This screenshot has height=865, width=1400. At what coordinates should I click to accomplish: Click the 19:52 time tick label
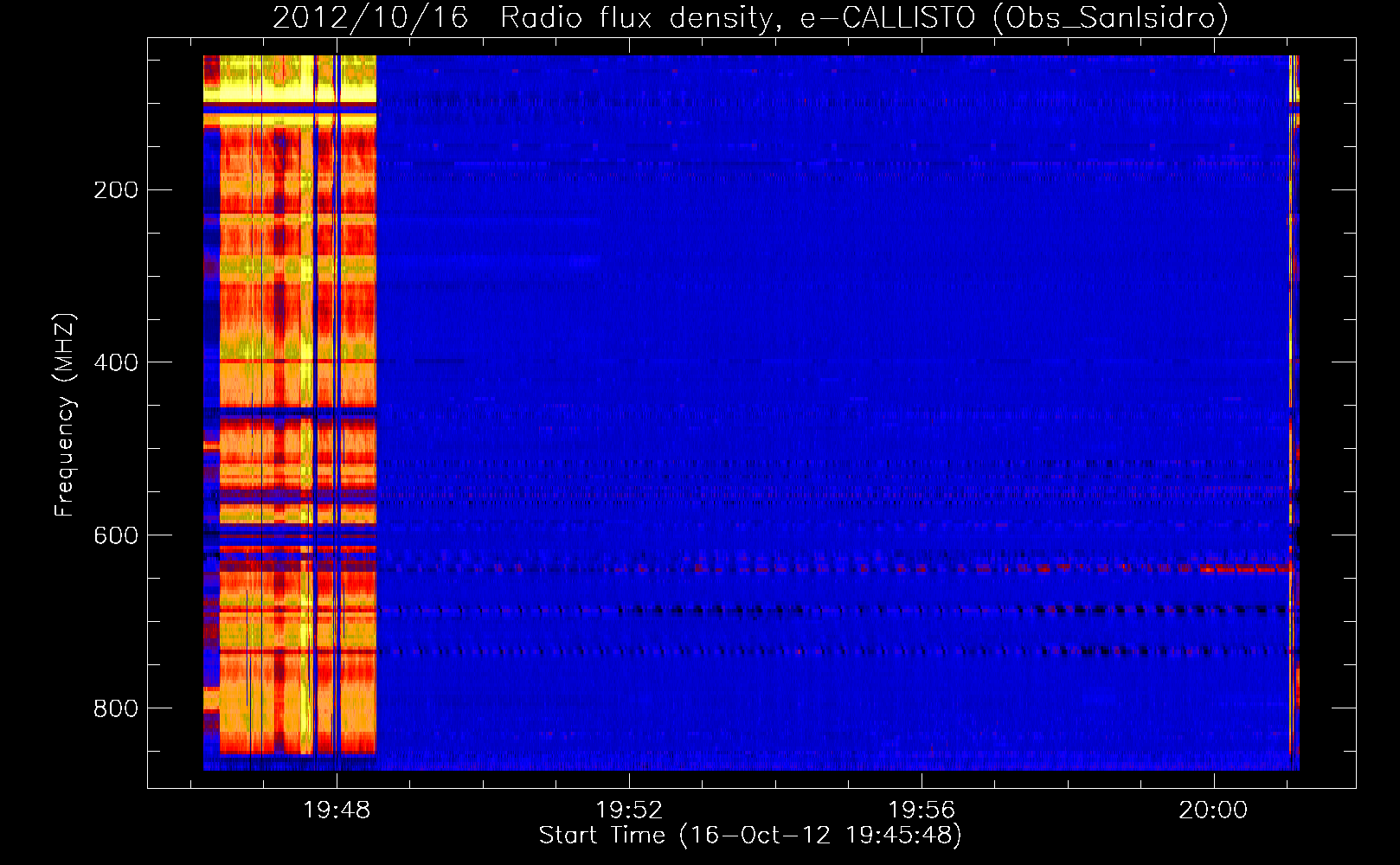[x=629, y=811]
